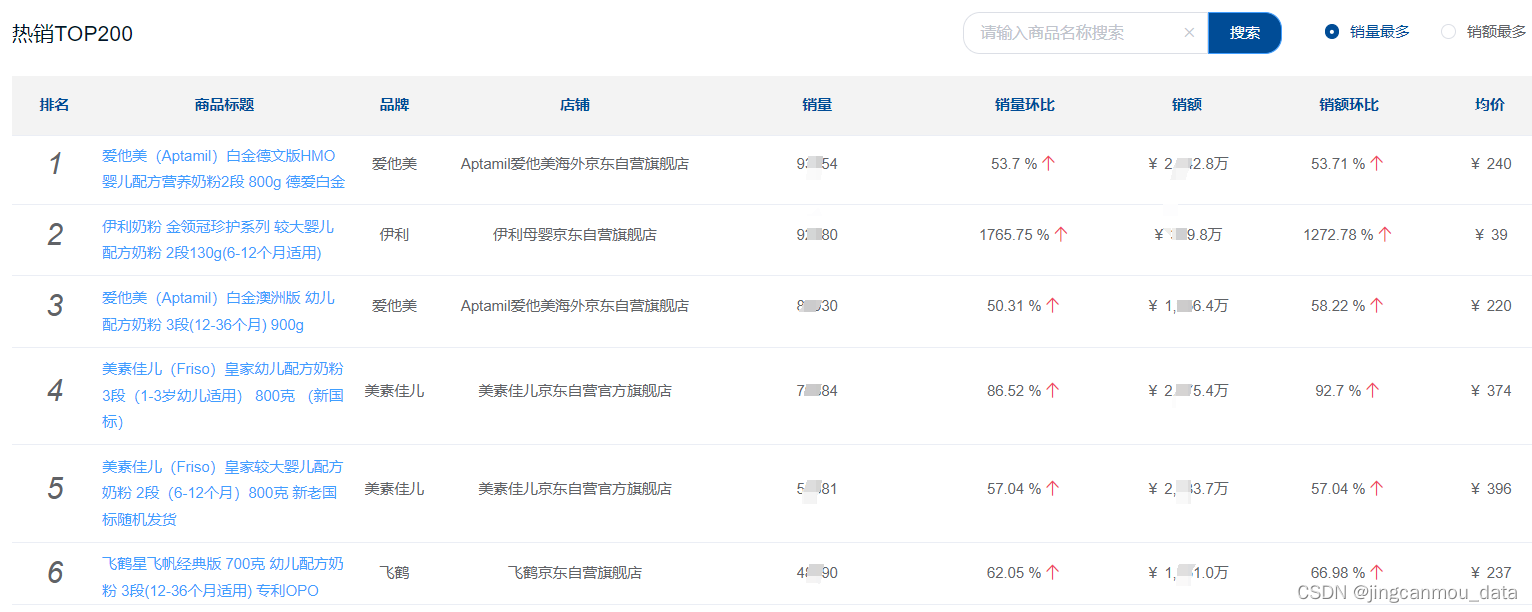Click the 销量环比 column header
The image size is (1532, 612).
1025,105
